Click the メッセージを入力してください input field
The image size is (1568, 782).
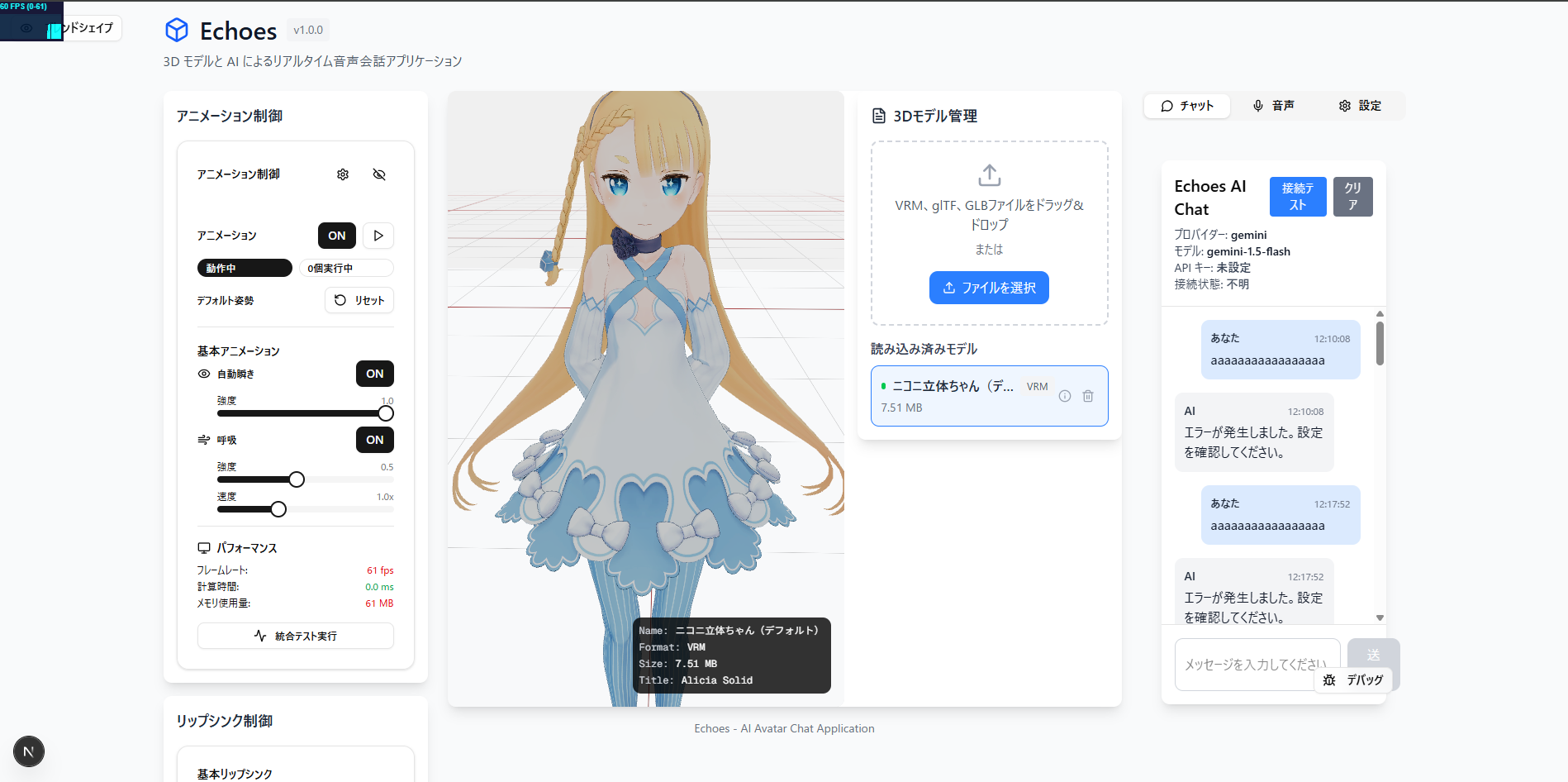point(1257,665)
